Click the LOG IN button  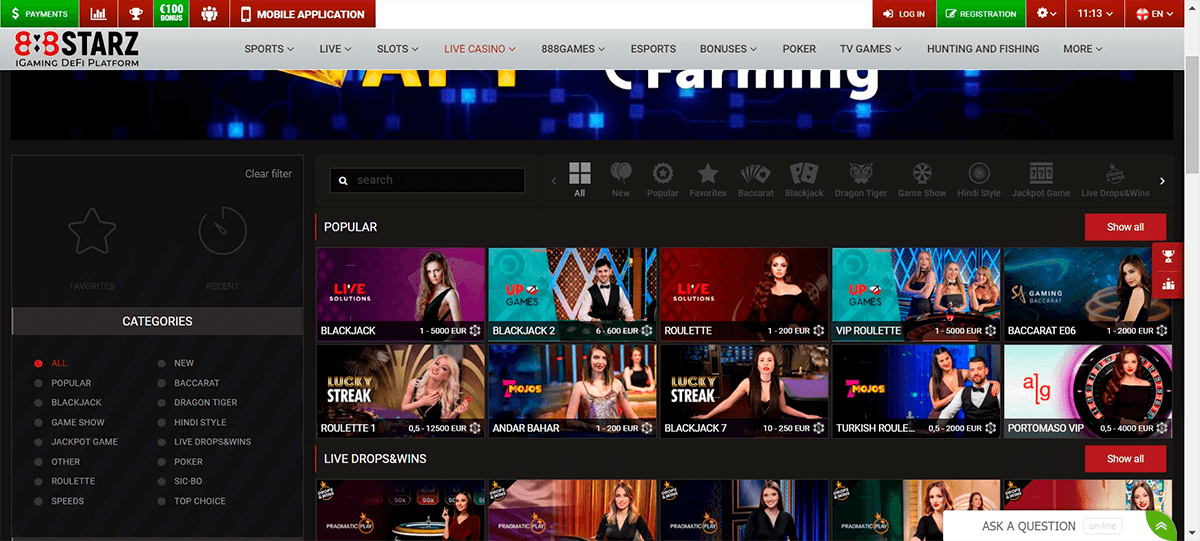pos(904,14)
